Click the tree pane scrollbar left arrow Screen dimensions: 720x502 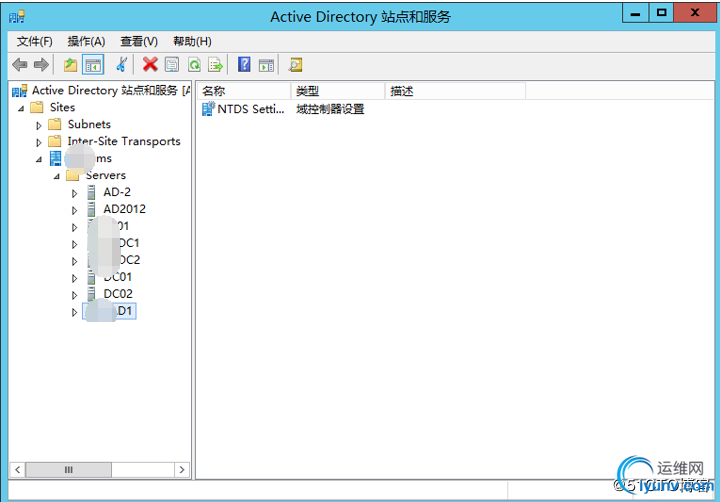pos(17,469)
